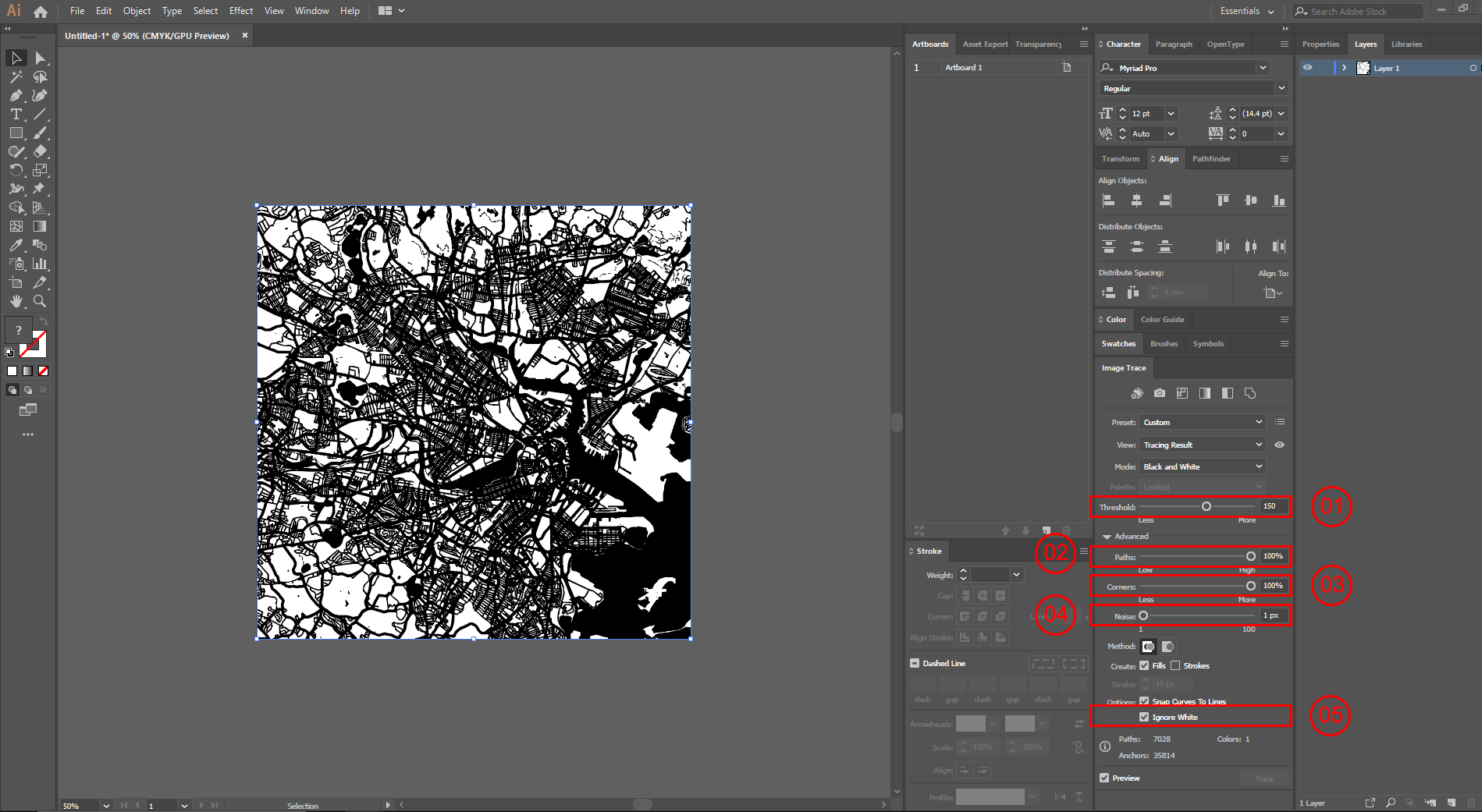Hide Layer 1 using its visibility eye
The image size is (1482, 812).
tap(1308, 68)
